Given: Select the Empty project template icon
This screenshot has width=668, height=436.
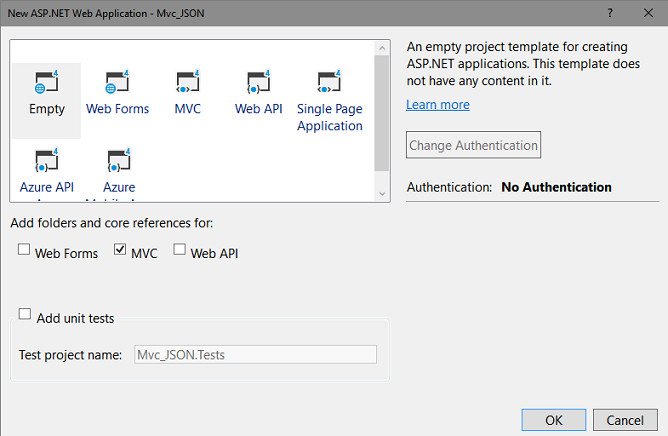Looking at the screenshot, I should 46,82.
